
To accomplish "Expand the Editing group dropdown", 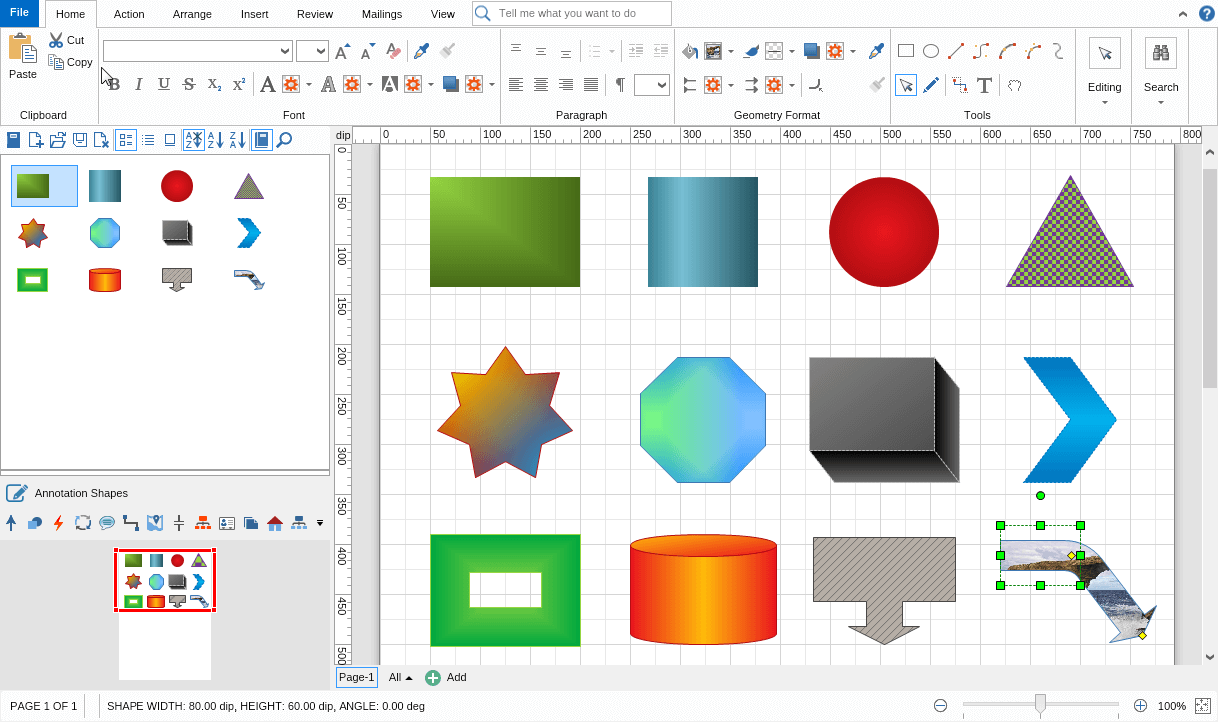I will click(x=1104, y=102).
